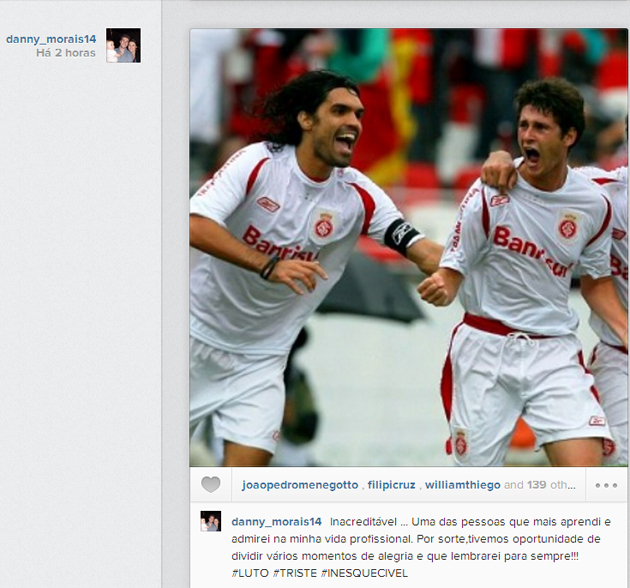The image size is (630, 588).
Task: Open the #INESQUECIVEL hashtag
Action: 364,573
